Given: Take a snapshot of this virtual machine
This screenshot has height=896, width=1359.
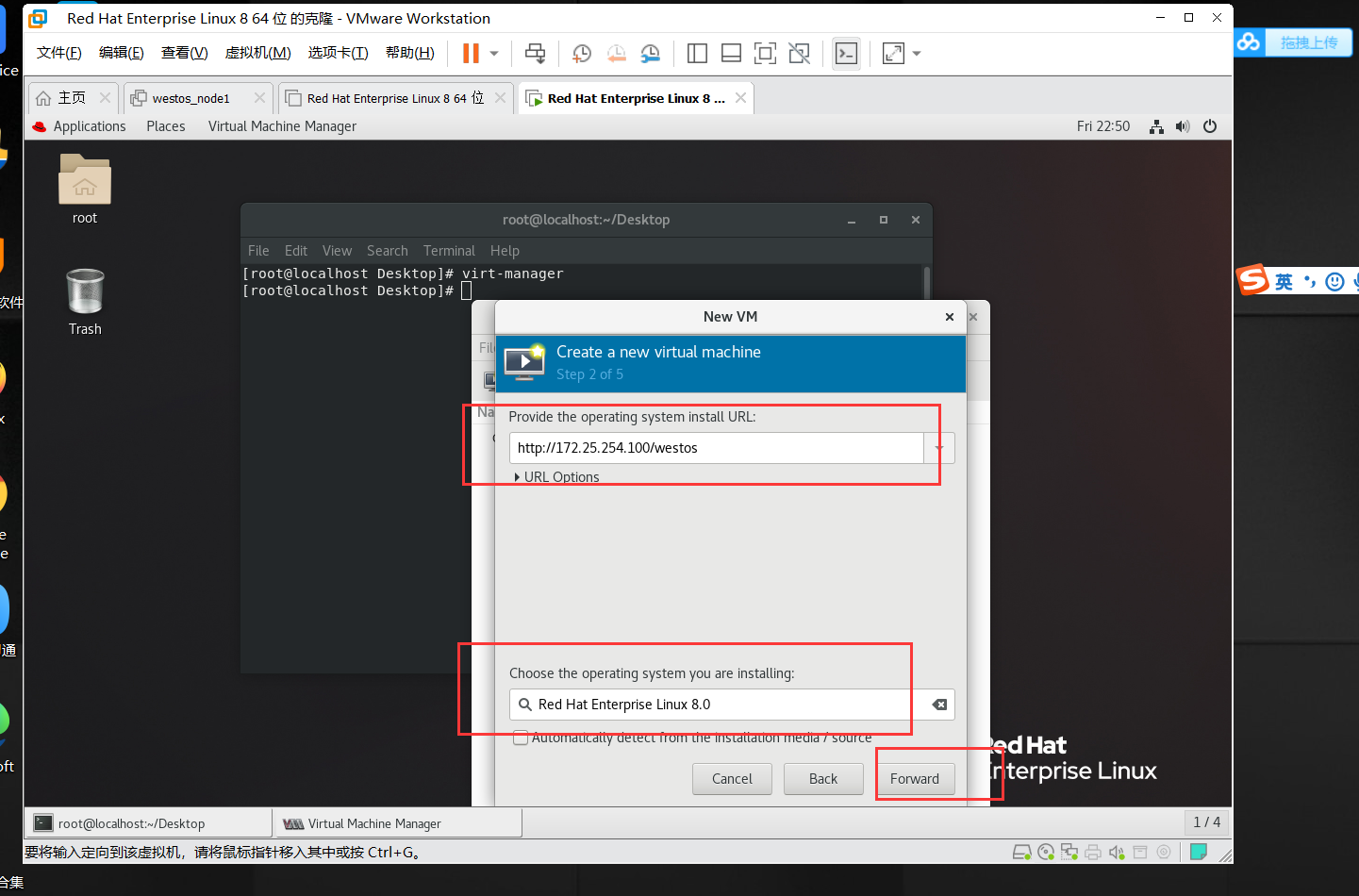Looking at the screenshot, I should click(x=582, y=54).
